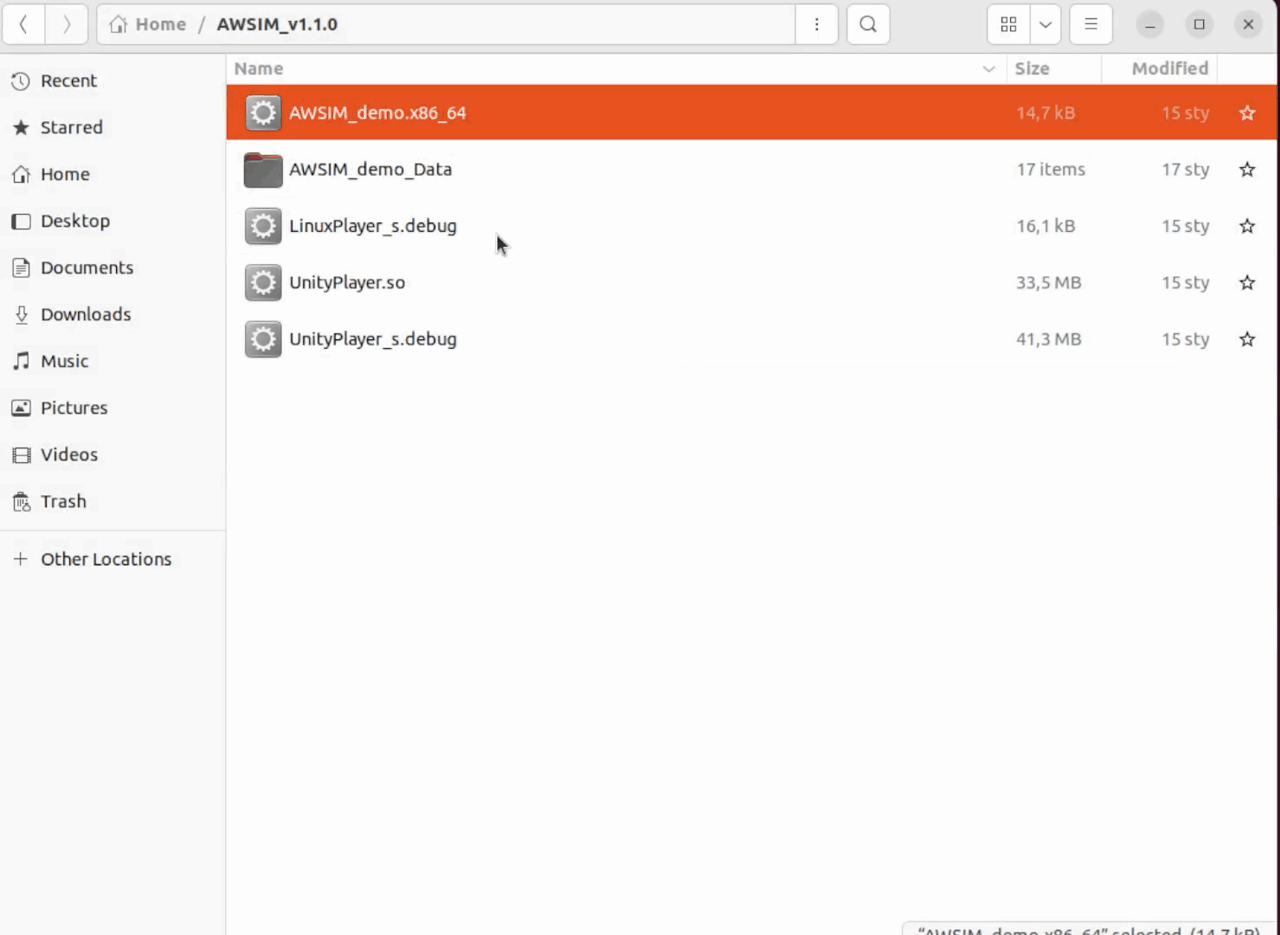
Task: Select the AWSIM_demo_Data folder name
Action: [x=370, y=169]
